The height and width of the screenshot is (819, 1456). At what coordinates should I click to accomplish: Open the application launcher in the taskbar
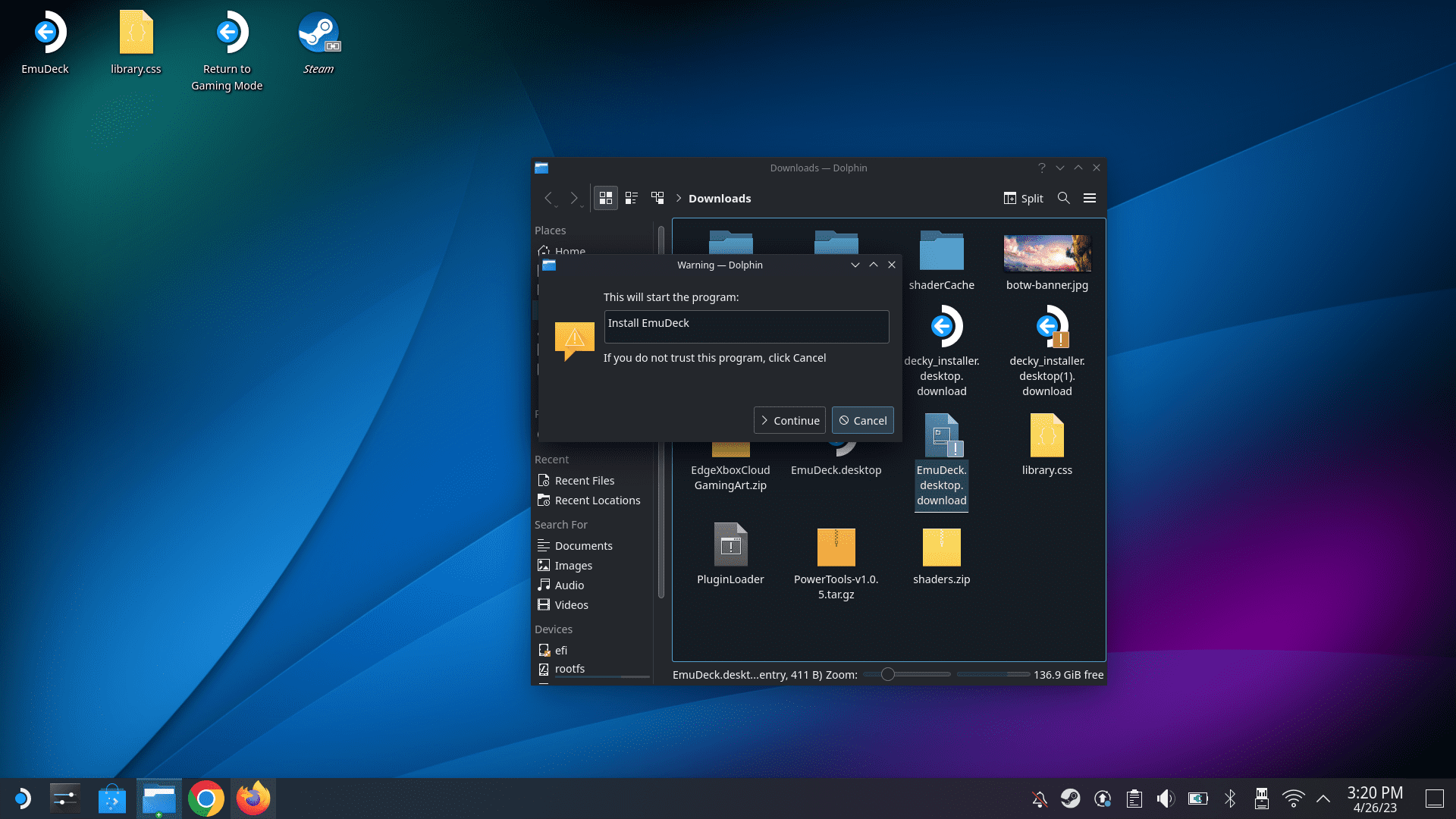[x=23, y=799]
